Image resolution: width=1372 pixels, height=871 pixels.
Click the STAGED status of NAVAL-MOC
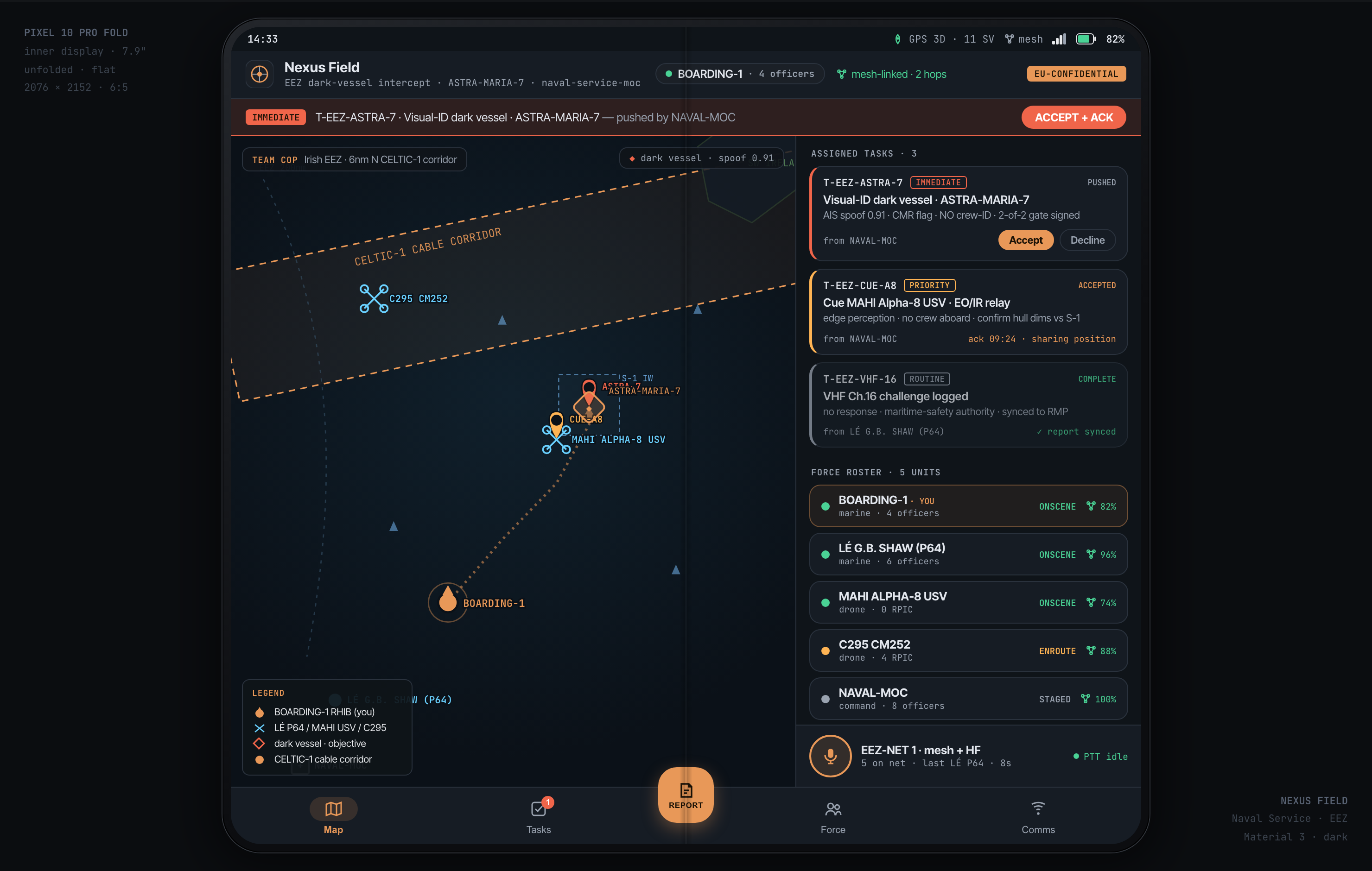[1054, 699]
